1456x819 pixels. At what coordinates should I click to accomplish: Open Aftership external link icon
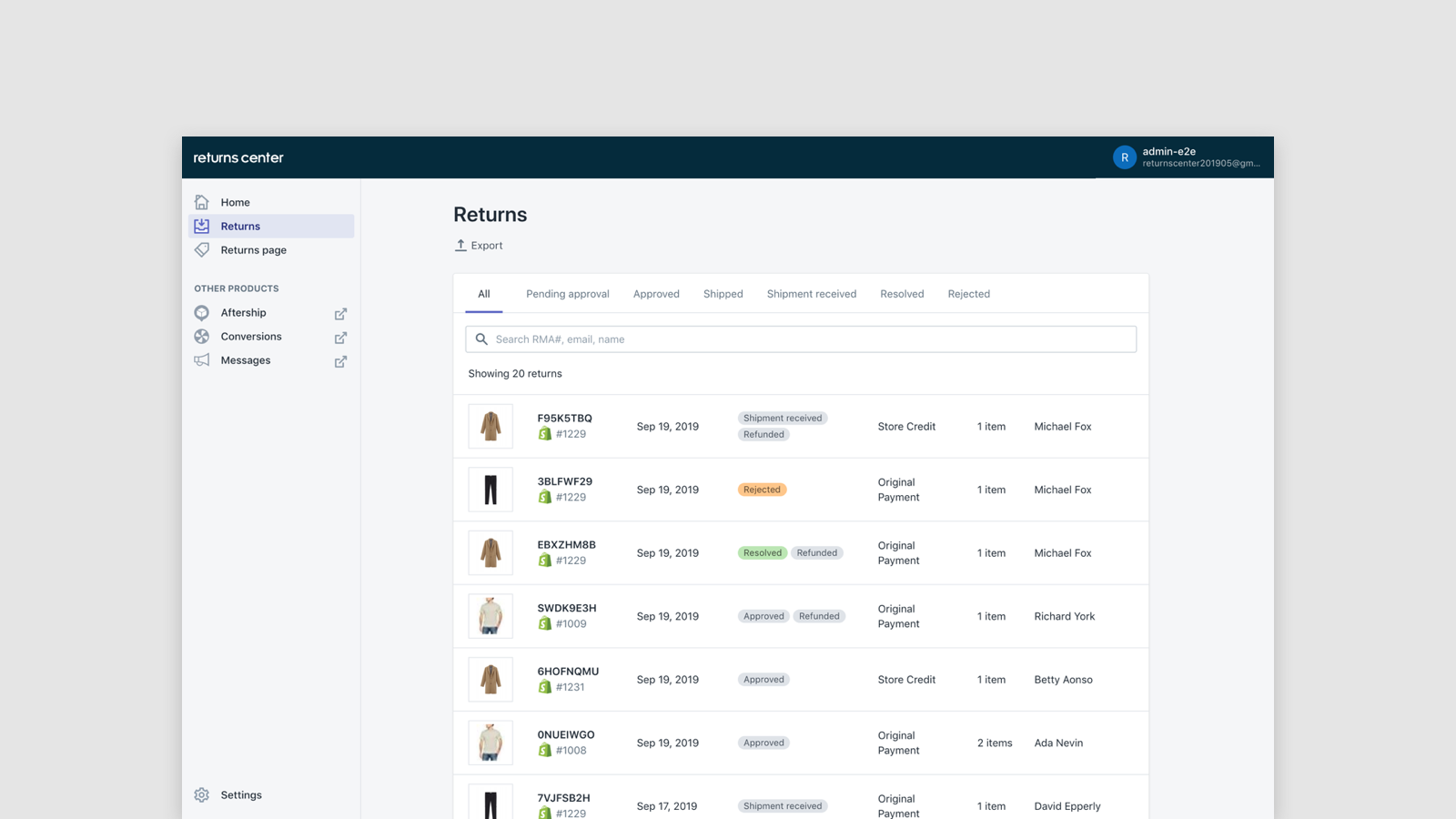[x=340, y=314]
